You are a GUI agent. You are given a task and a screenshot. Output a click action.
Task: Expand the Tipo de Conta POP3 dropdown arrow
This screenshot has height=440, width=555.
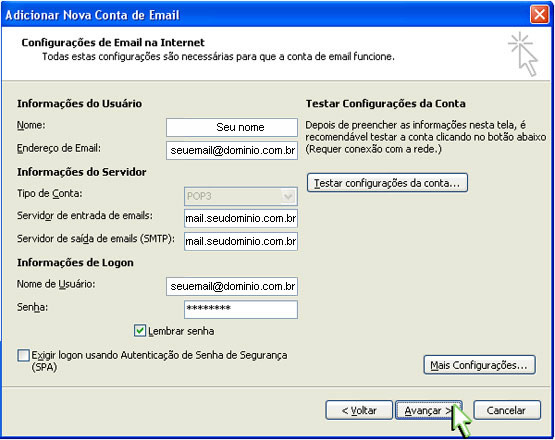(288, 196)
